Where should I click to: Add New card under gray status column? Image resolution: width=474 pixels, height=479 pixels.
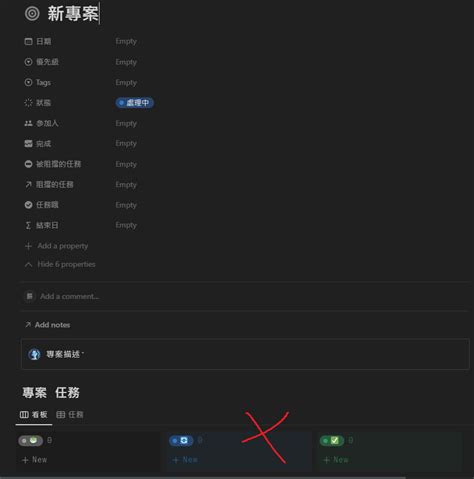click(x=35, y=460)
